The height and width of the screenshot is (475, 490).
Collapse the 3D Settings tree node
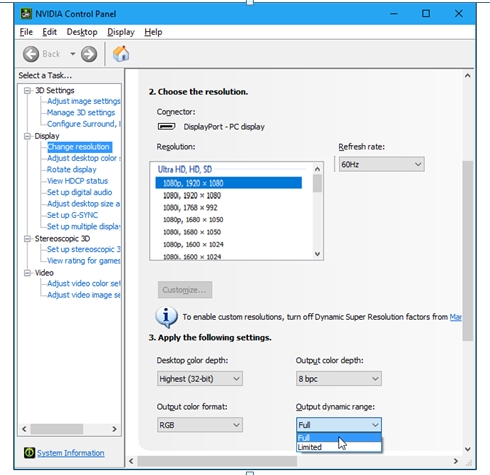[27, 91]
